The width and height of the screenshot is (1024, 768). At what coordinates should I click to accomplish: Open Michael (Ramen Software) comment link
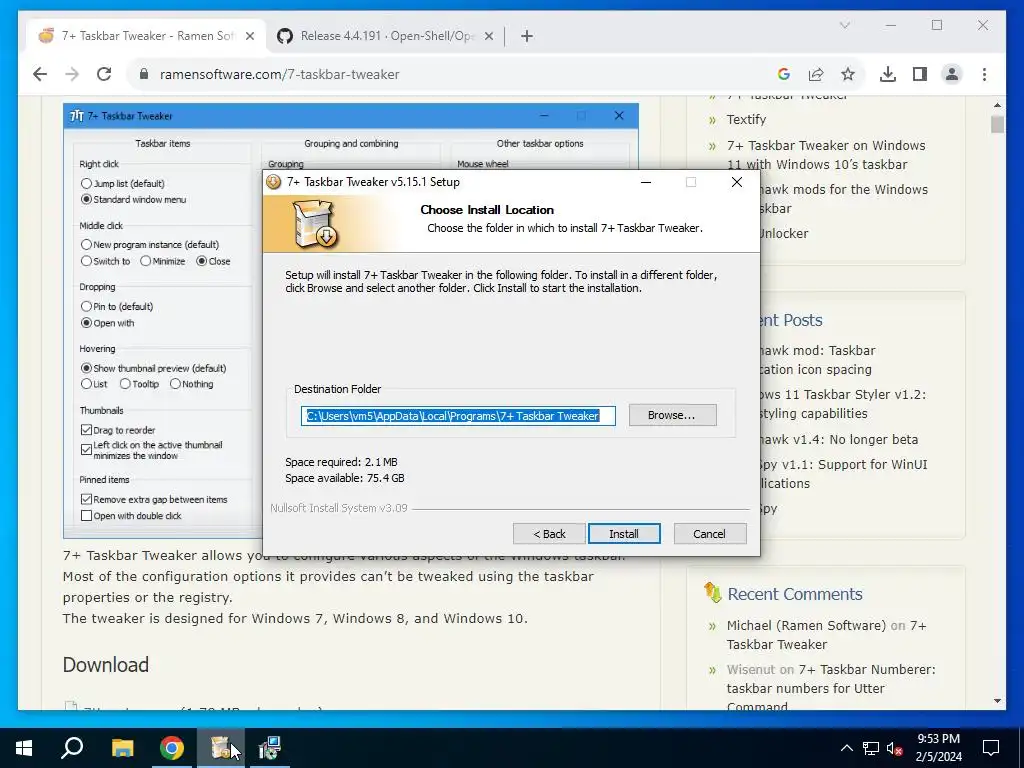807,626
